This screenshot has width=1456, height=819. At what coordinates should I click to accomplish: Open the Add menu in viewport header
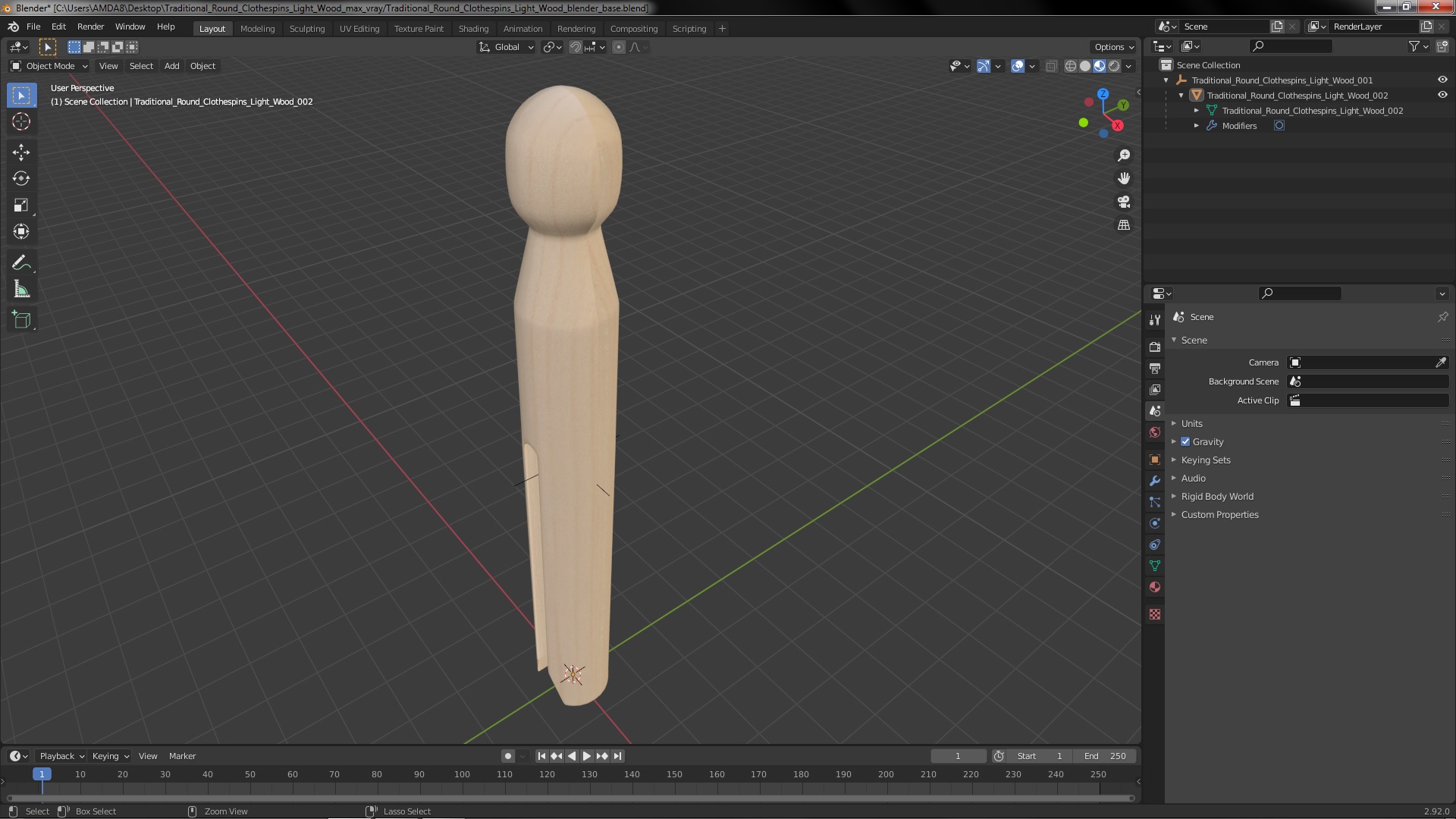coord(171,66)
